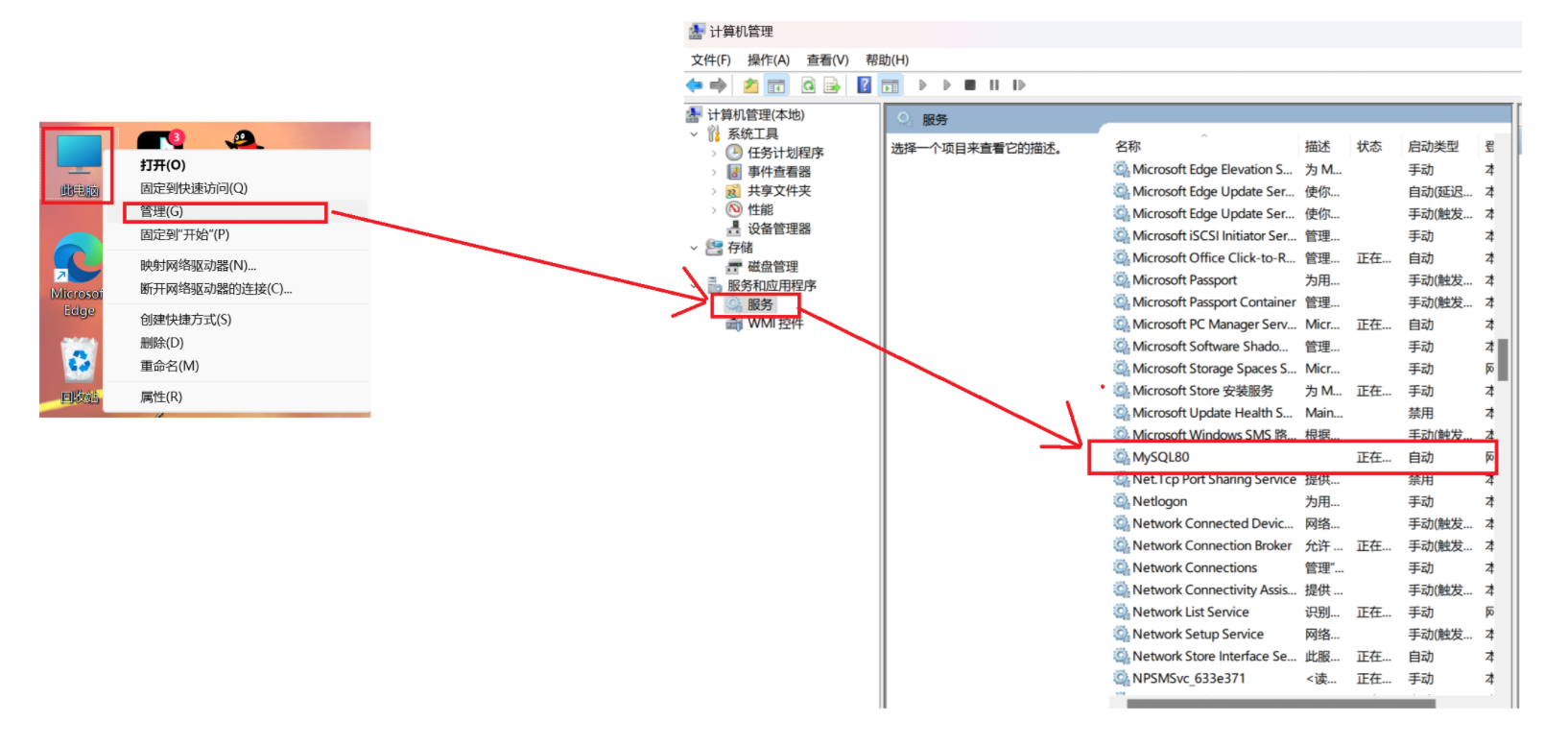Expand the 事件查看器 node chevron
The height and width of the screenshot is (746, 1568).
click(713, 172)
